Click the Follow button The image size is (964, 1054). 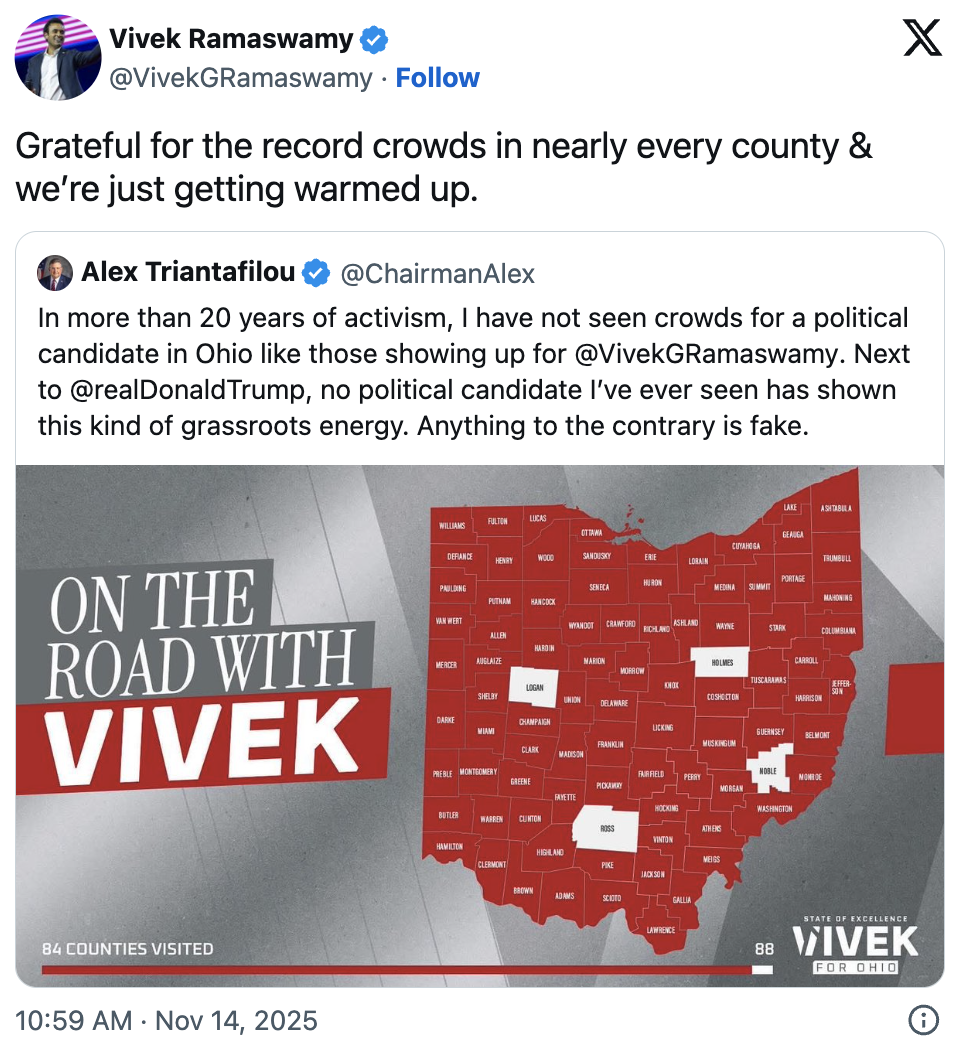tap(438, 77)
